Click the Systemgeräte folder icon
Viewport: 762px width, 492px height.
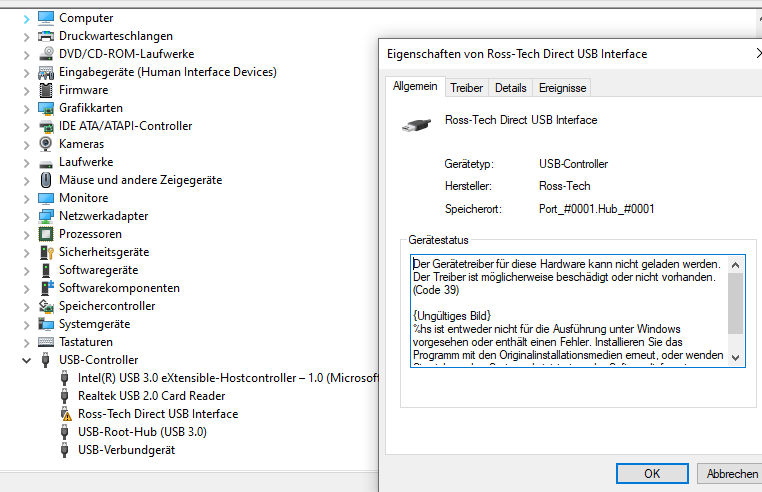[46, 324]
